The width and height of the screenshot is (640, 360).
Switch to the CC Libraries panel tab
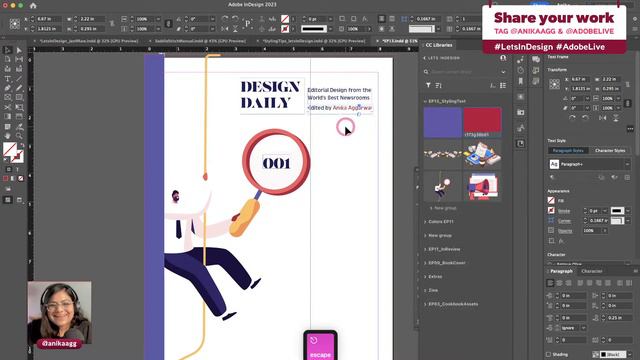tap(439, 45)
